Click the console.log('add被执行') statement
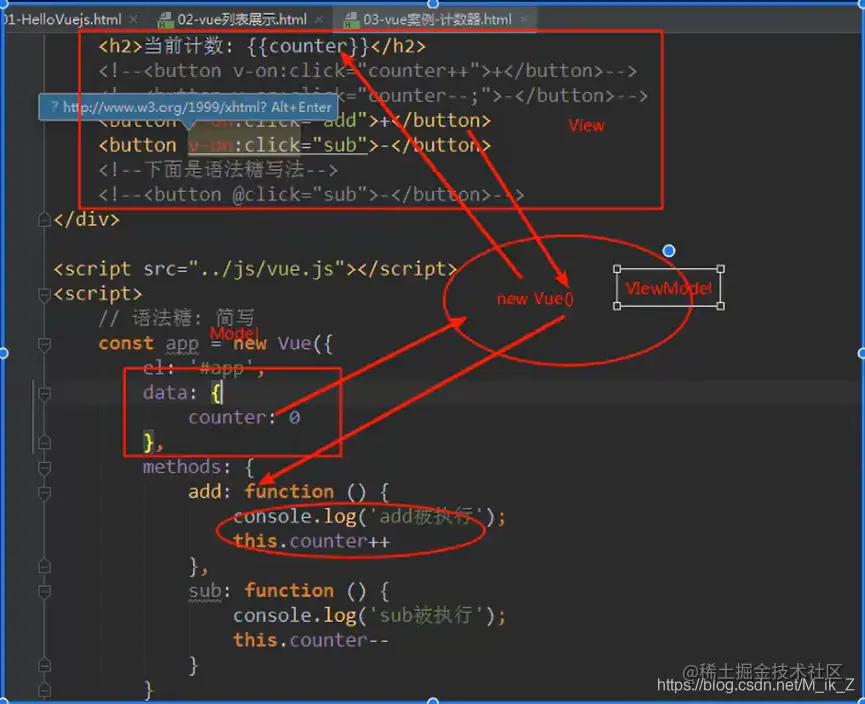Viewport: 865px width, 704px height. tap(369, 516)
